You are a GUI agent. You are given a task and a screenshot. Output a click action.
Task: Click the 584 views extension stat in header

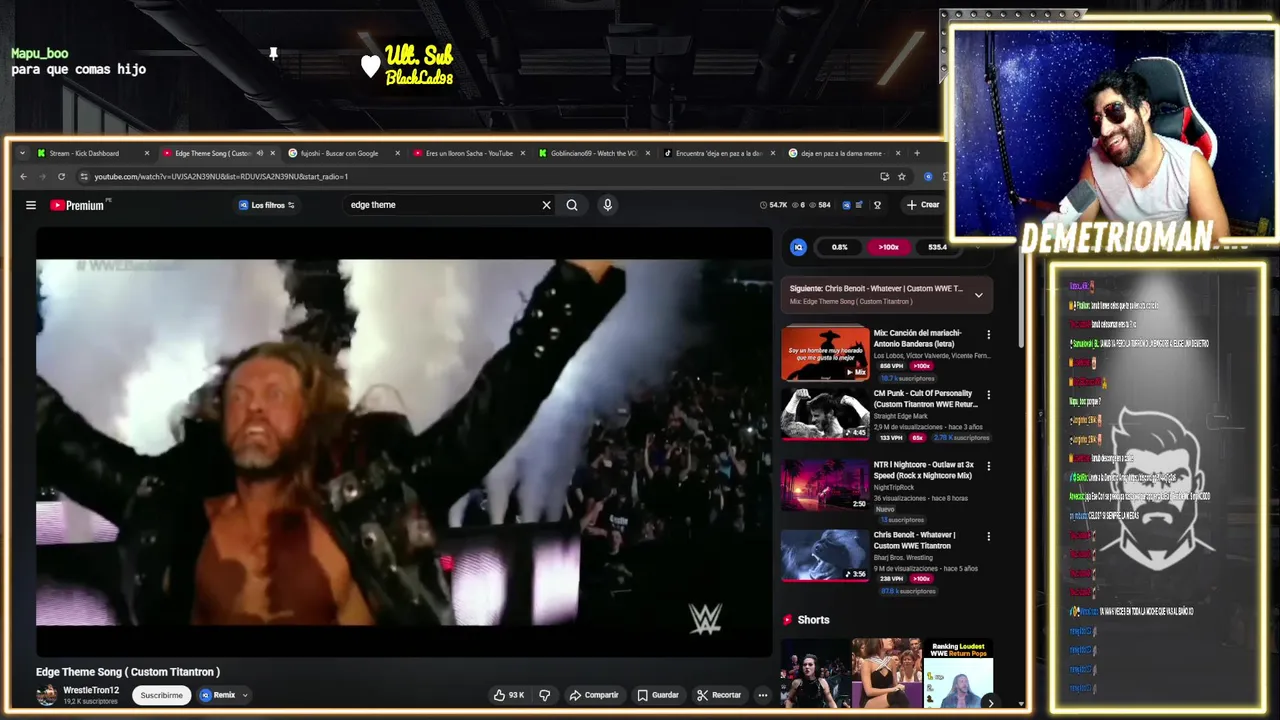820,205
